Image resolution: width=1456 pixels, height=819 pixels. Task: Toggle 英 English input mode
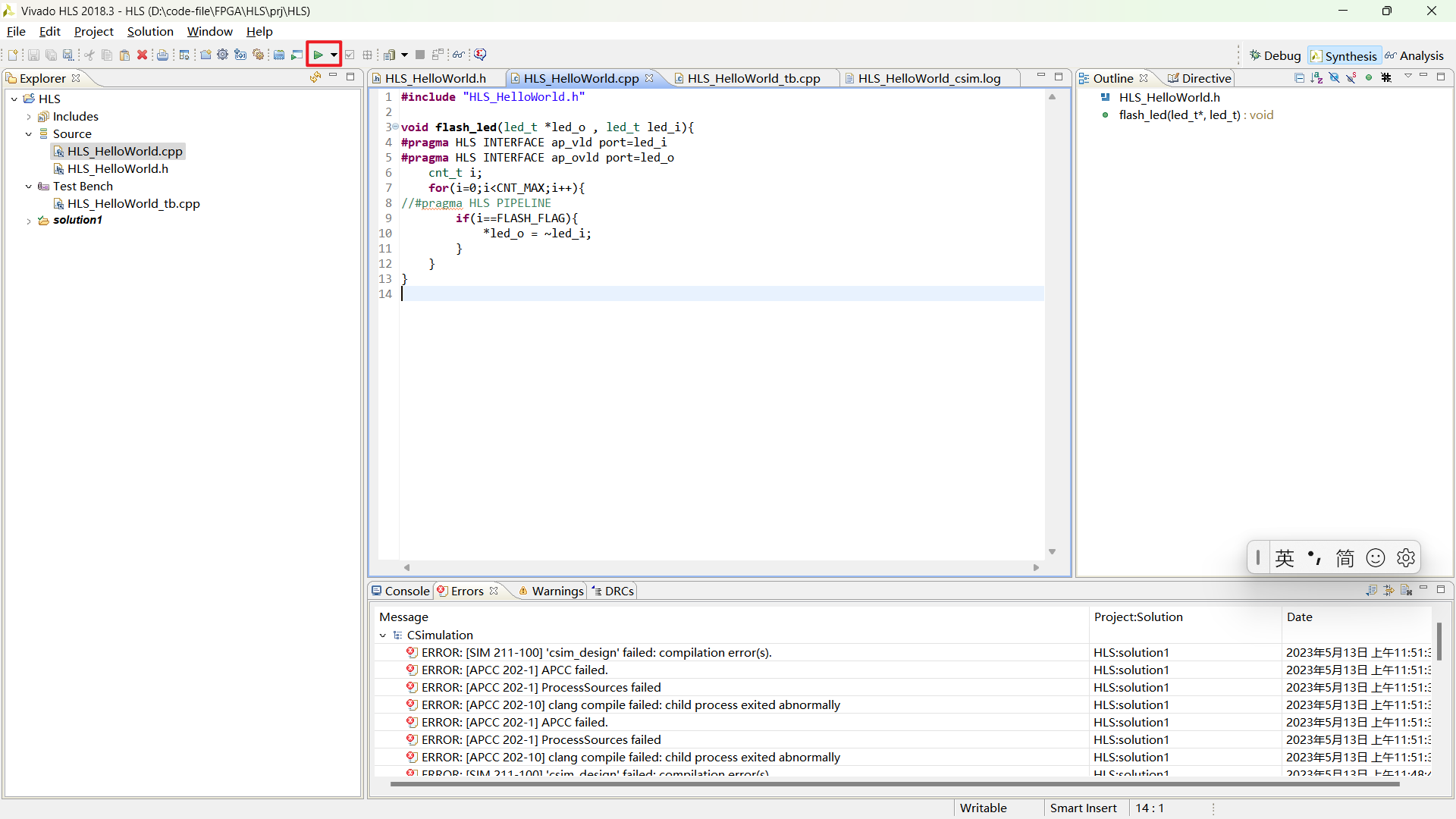click(x=1285, y=558)
